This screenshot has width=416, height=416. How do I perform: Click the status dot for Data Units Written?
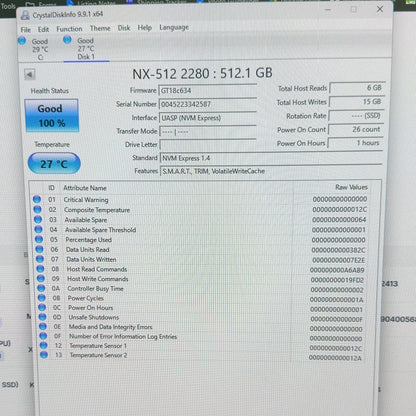coord(40,259)
